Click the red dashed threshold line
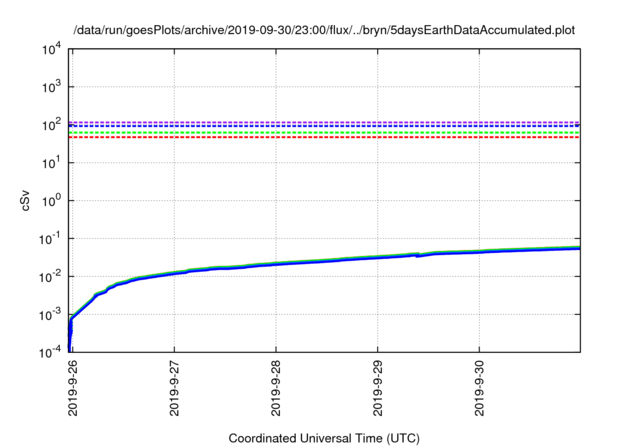 click(324, 138)
